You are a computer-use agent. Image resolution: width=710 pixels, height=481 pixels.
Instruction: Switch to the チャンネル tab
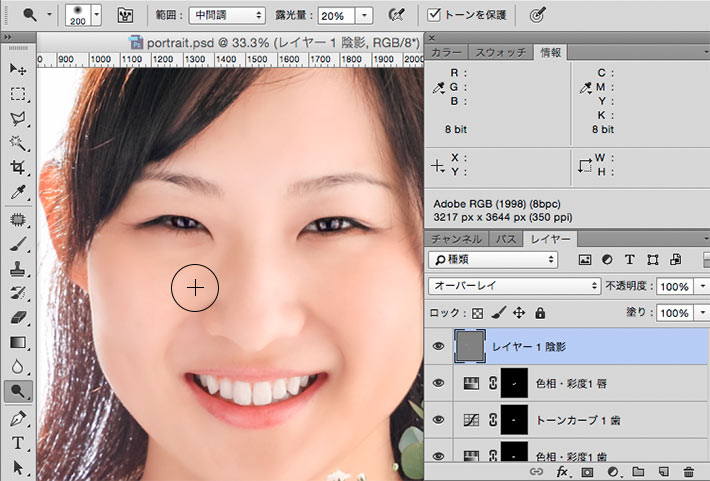(x=457, y=239)
